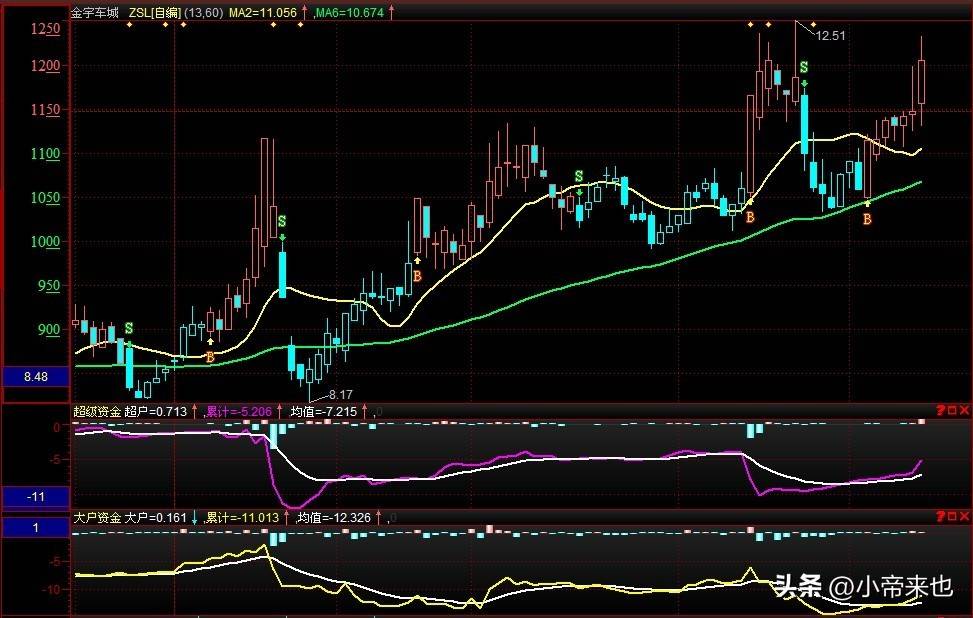973x618 pixels.
Task: Open help for the 超级资金 indicator panel
Action: coord(941,410)
